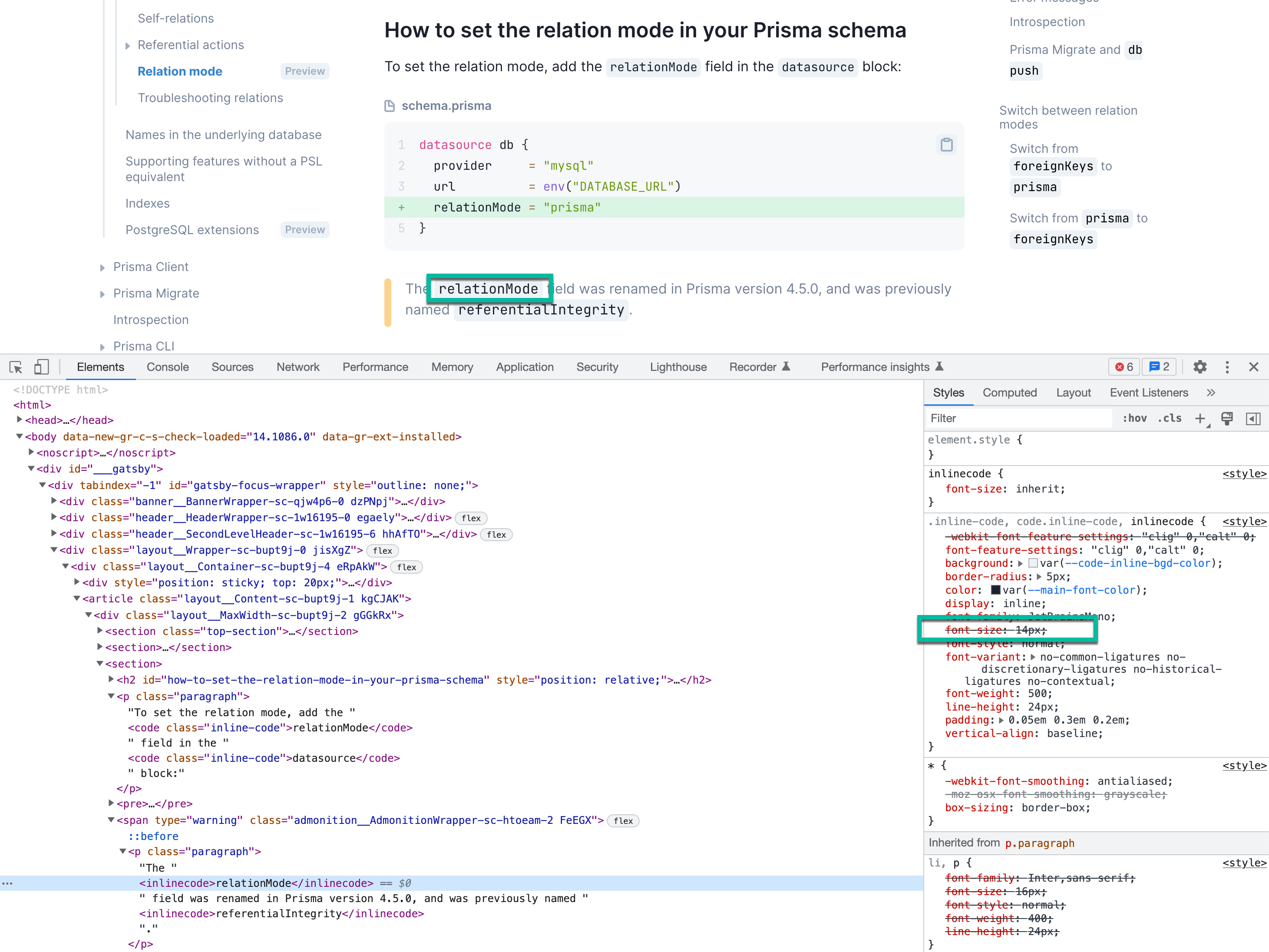This screenshot has height=952, width=1269.
Task: Expand Referential actions sidebar item
Action: (127, 45)
